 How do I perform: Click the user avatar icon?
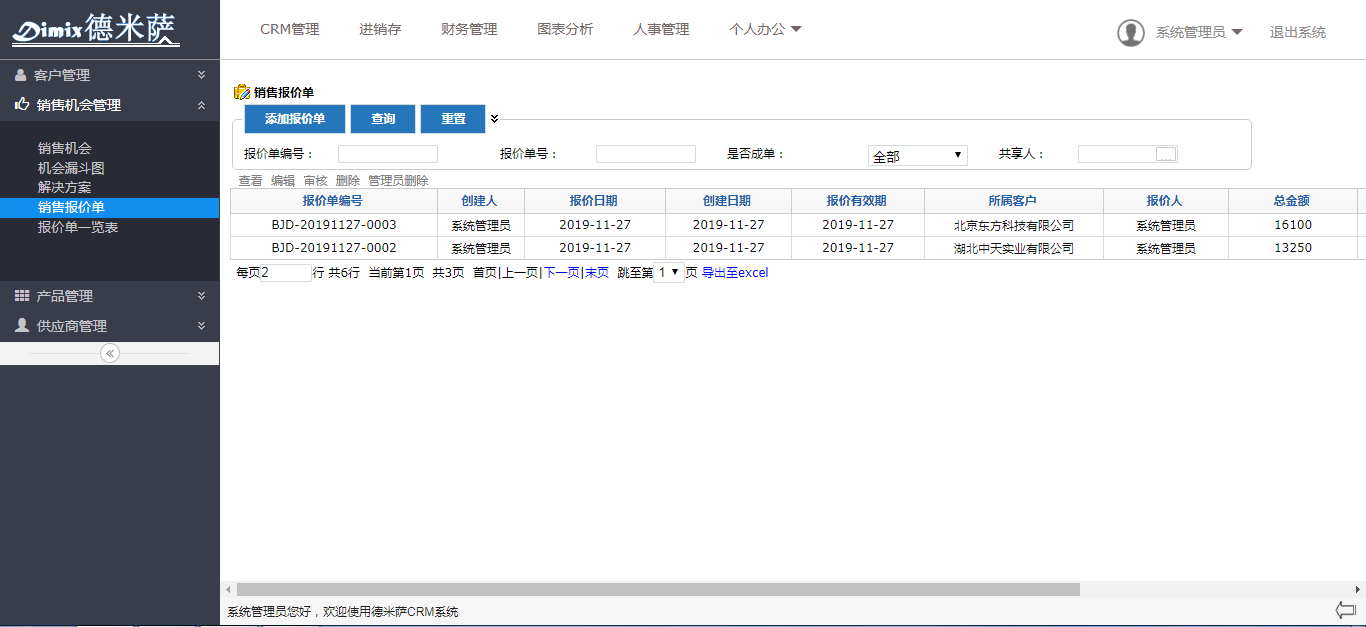(1130, 32)
